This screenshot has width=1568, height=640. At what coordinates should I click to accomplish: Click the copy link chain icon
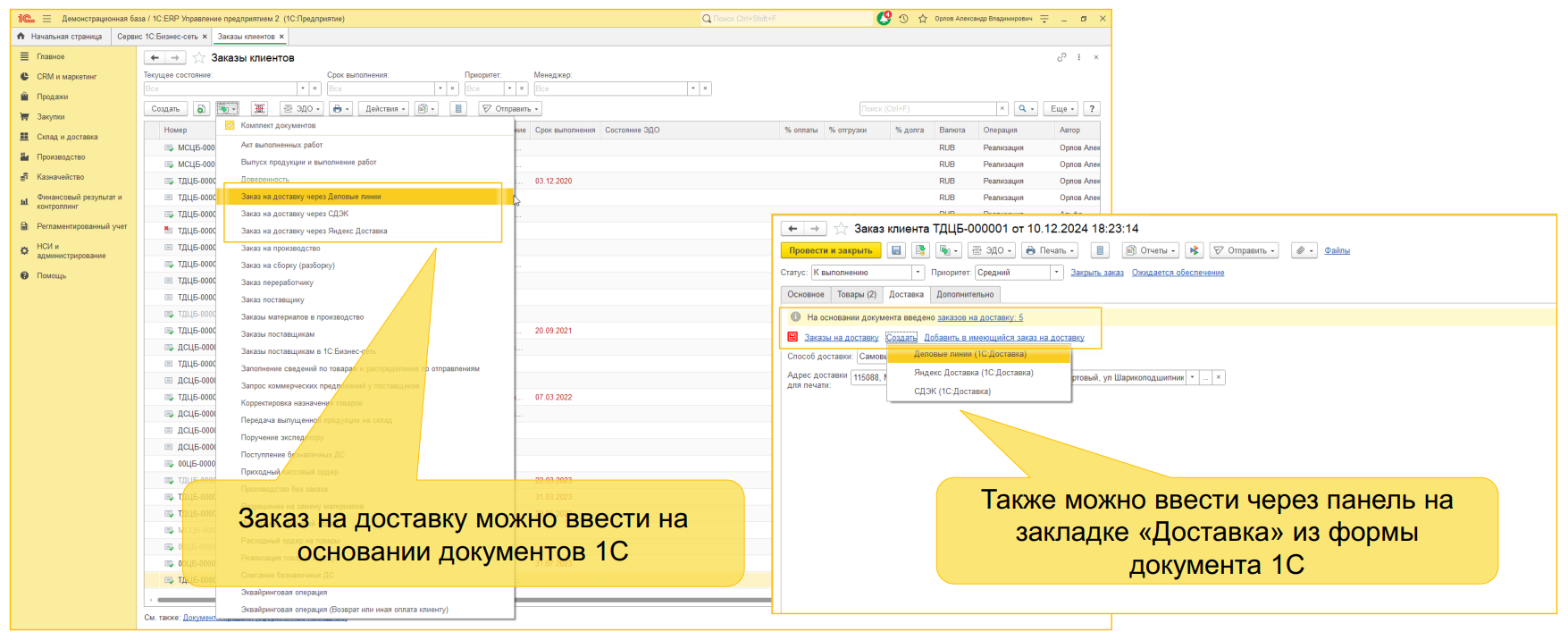[1061, 57]
